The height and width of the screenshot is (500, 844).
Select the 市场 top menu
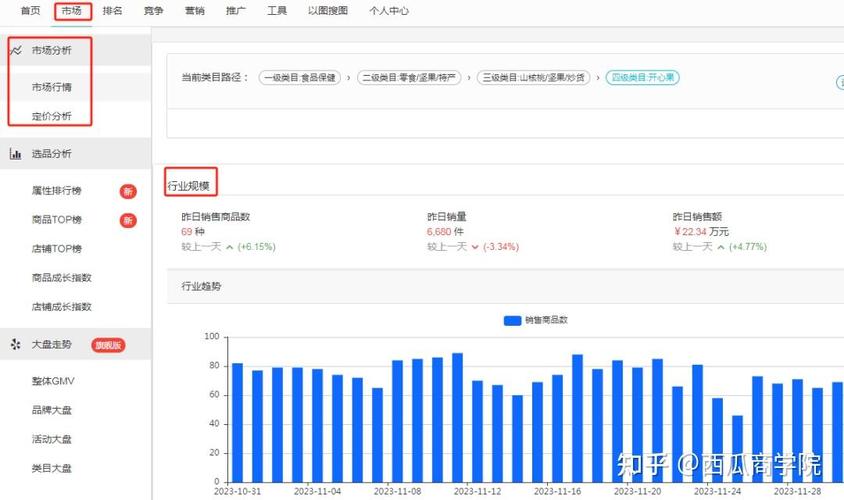click(x=72, y=11)
